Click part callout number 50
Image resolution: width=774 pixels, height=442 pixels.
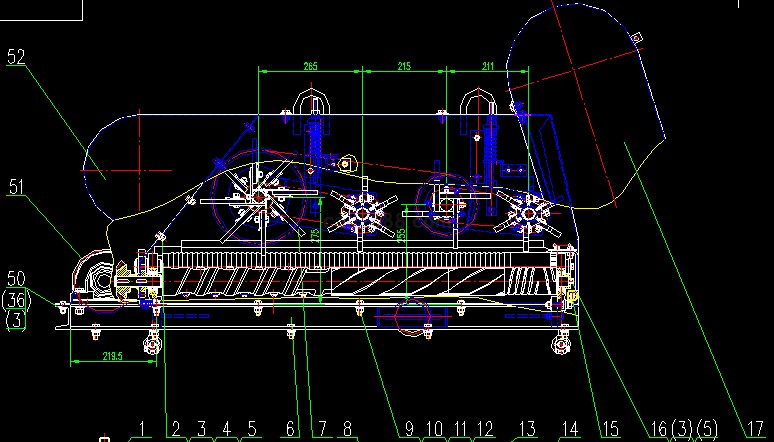16,277
